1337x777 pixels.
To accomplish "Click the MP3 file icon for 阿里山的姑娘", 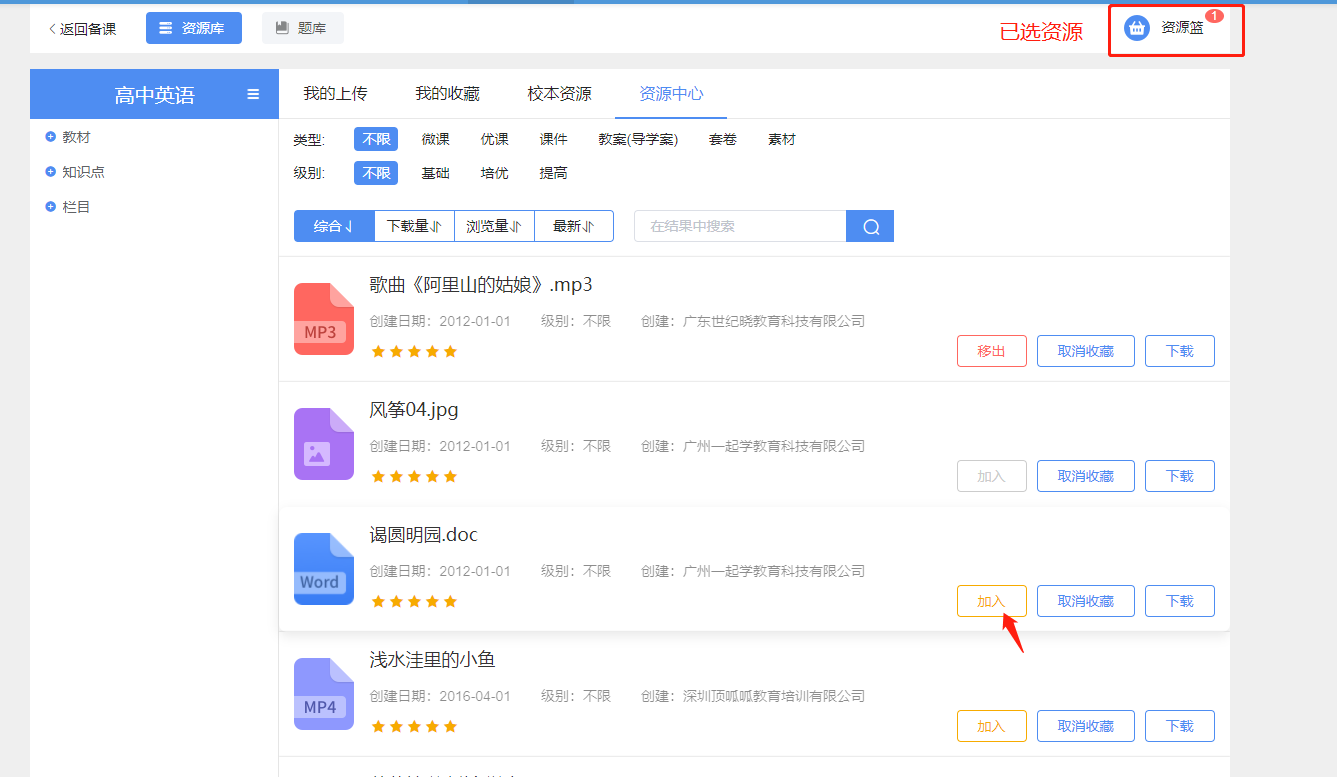I will tap(323, 319).
